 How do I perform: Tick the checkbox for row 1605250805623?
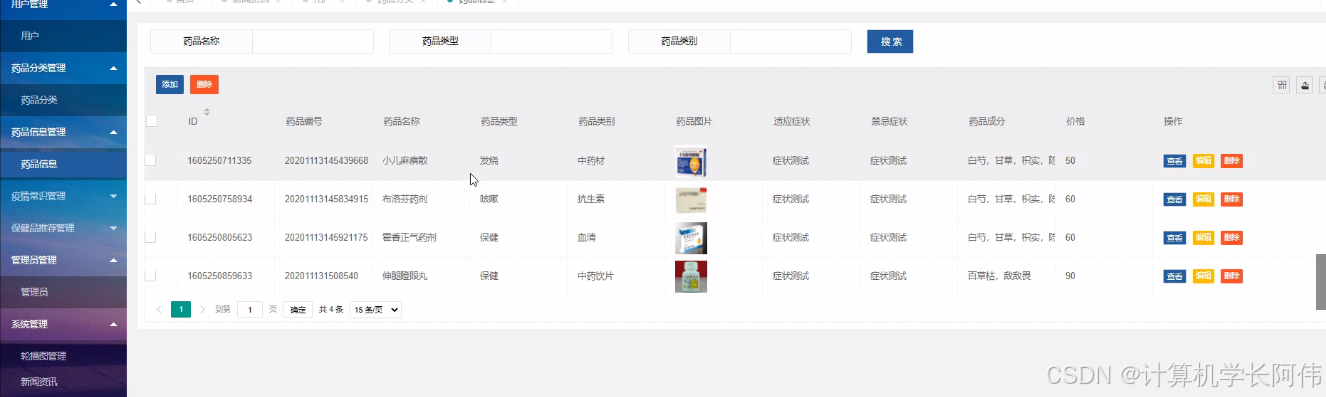point(151,237)
